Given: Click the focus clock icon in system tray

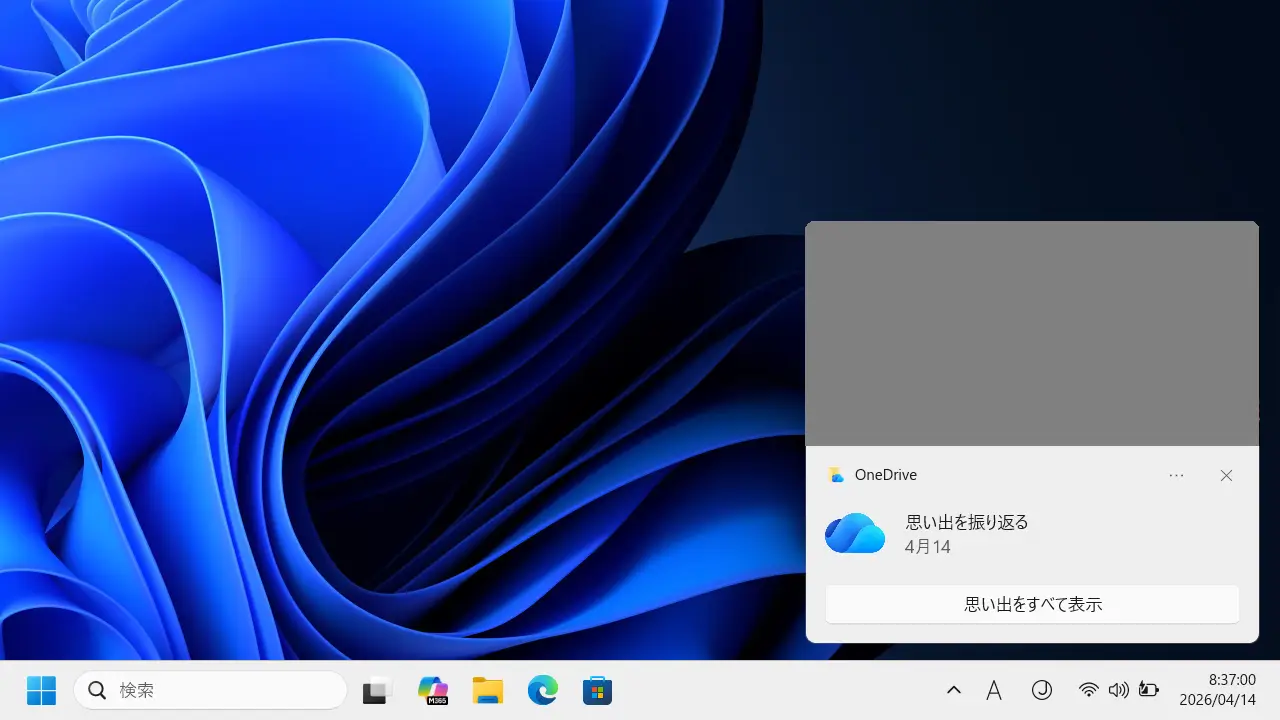Looking at the screenshot, I should tap(1042, 690).
